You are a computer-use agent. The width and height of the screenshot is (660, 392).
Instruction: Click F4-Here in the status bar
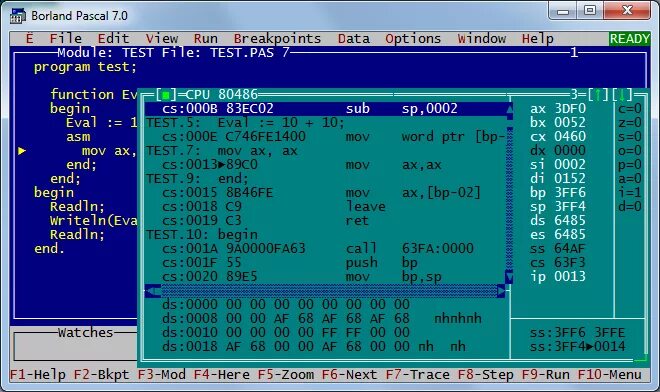pos(222,375)
